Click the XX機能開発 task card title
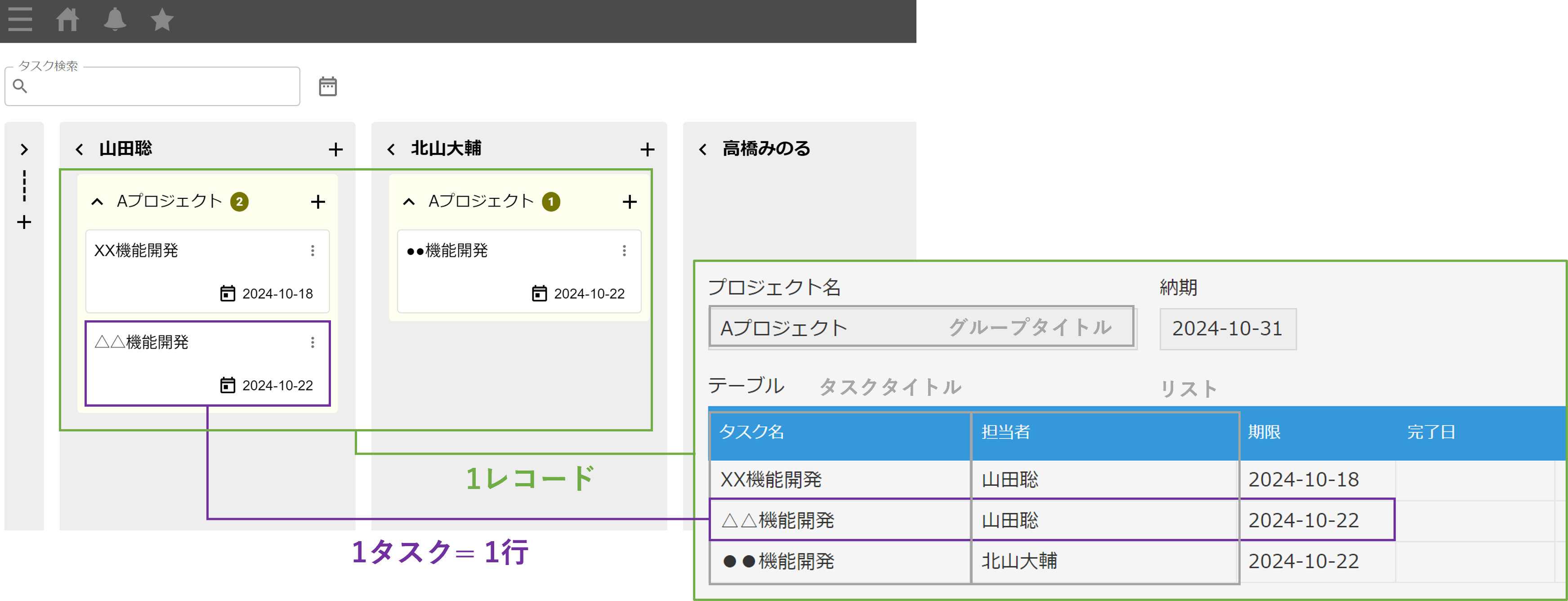 136,250
